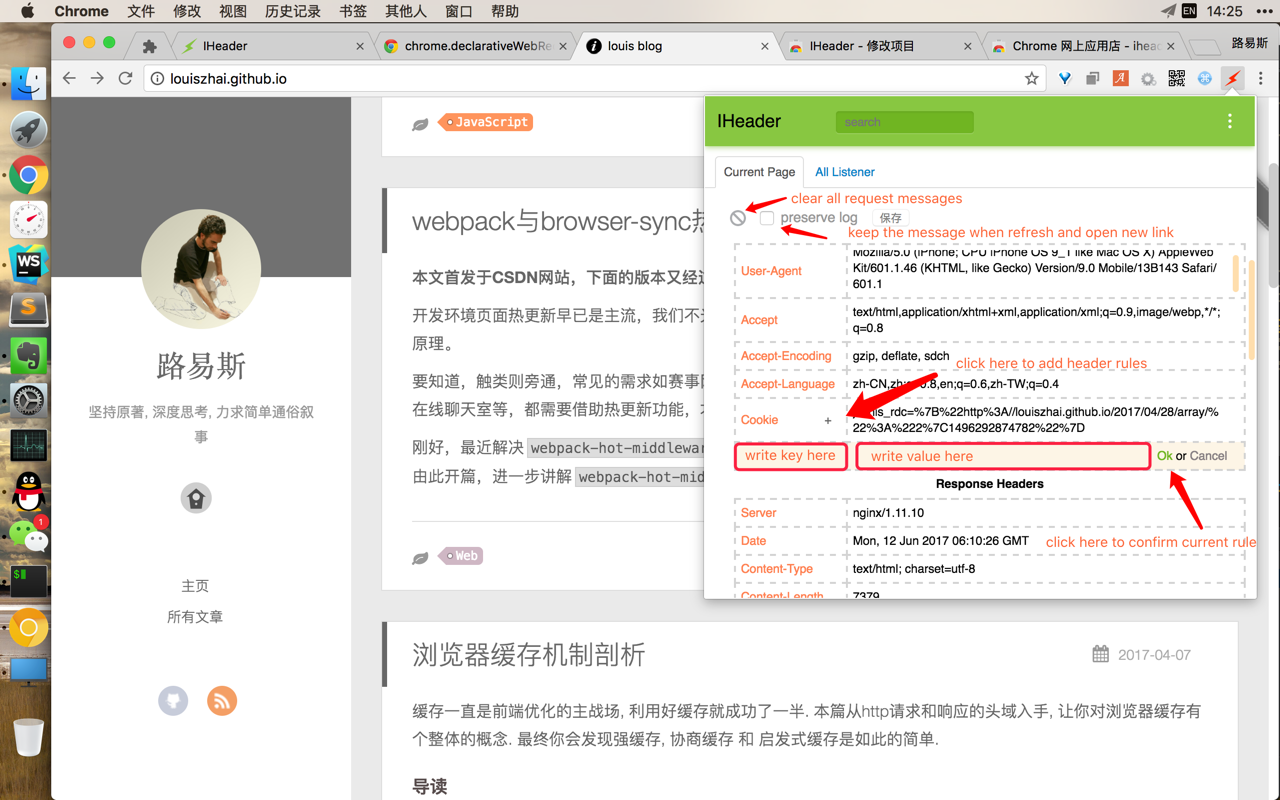Click the red A extension icon
Viewport: 1280px width, 800px height.
click(x=1121, y=78)
